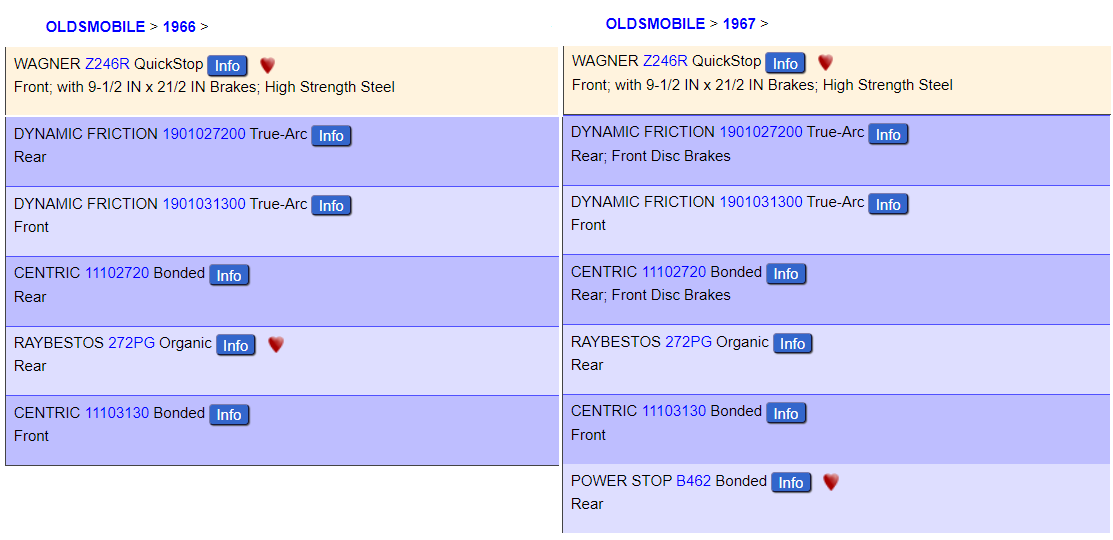
Task: Open Info for 1966 Wagner Z246R QuickStop
Action: [227, 66]
